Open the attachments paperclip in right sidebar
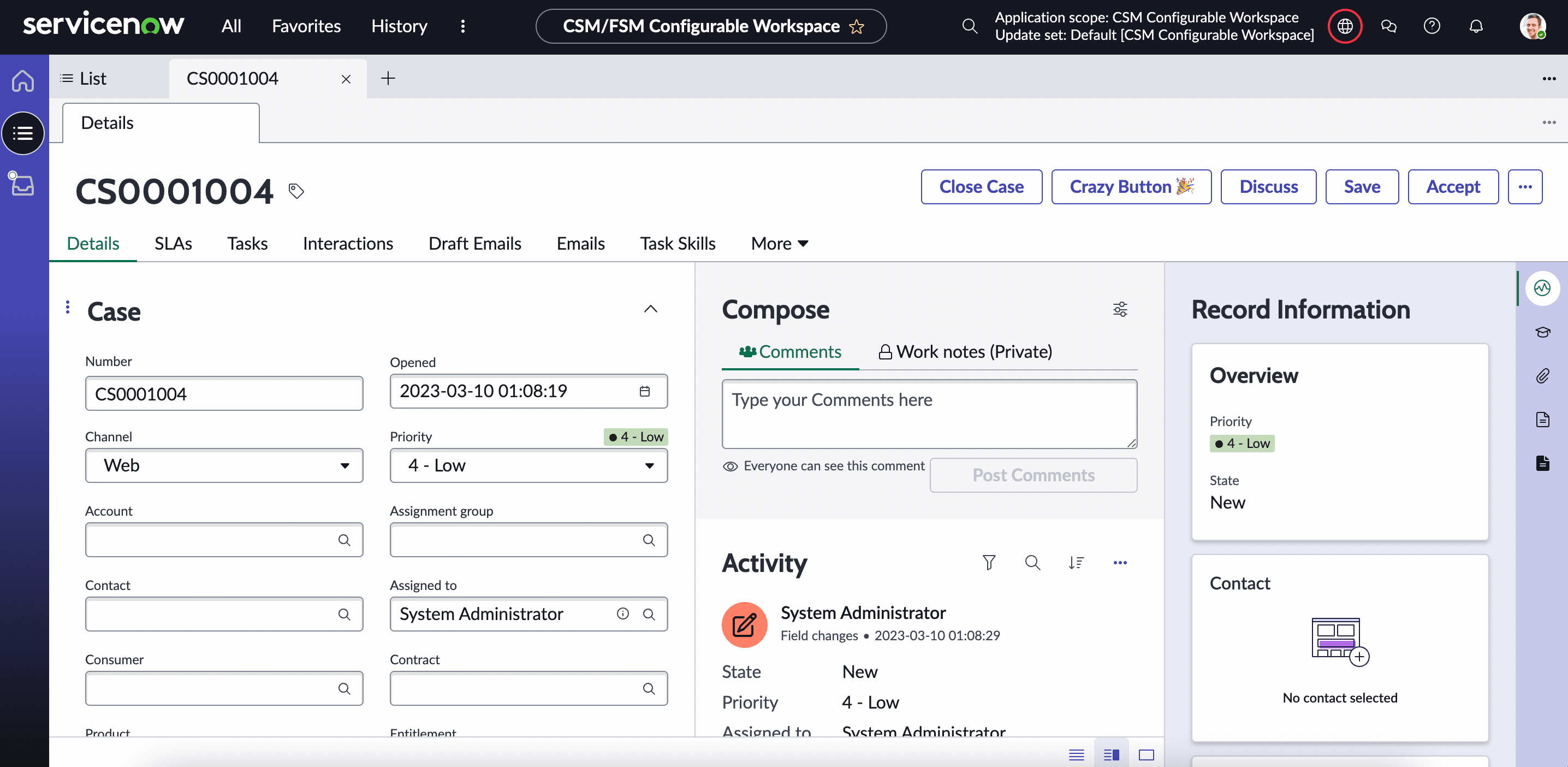 coord(1542,376)
